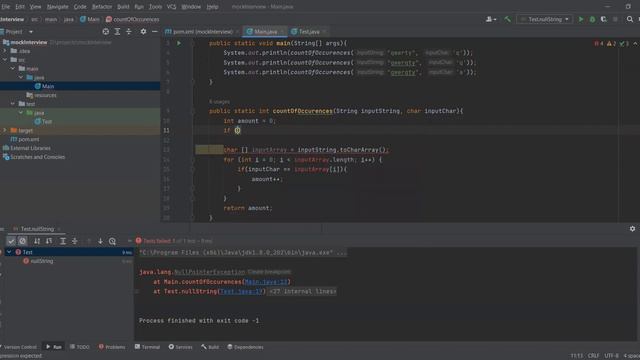The width and height of the screenshot is (640, 360).
Task: Sort tests by duration in the Run panel
Action: click(49, 241)
